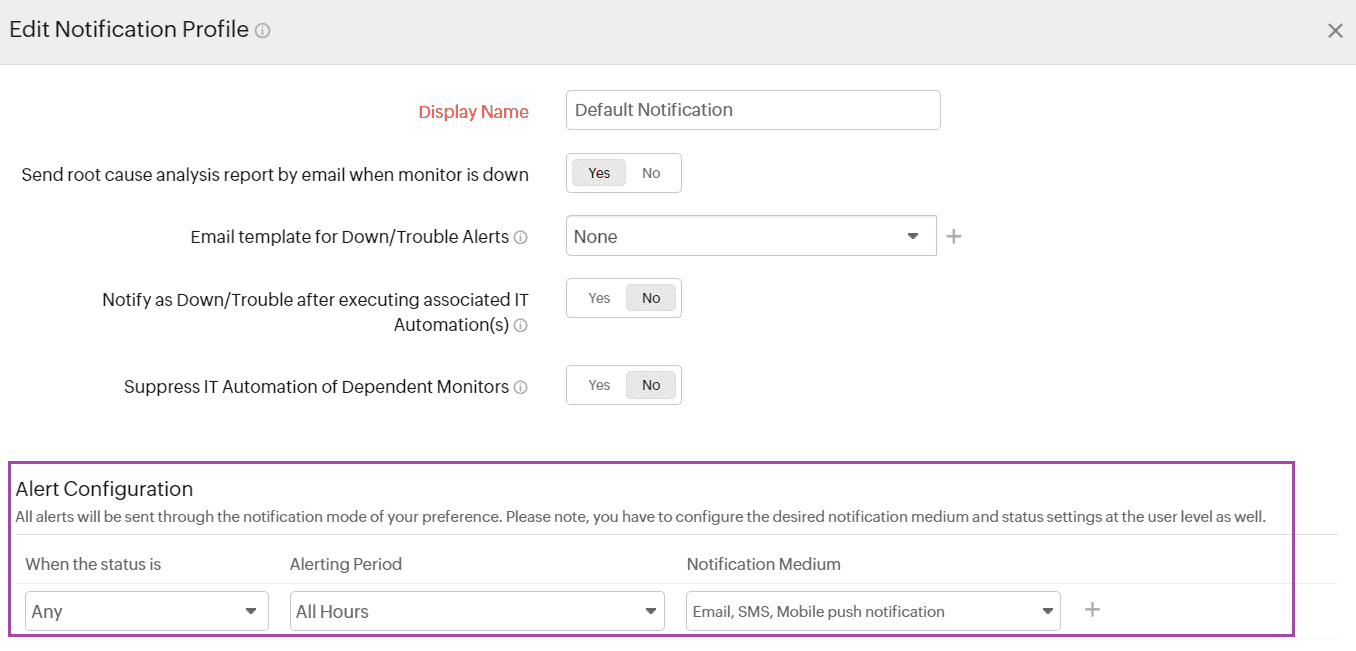Select No for root cause analysis report
The image size is (1356, 651).
[651, 173]
